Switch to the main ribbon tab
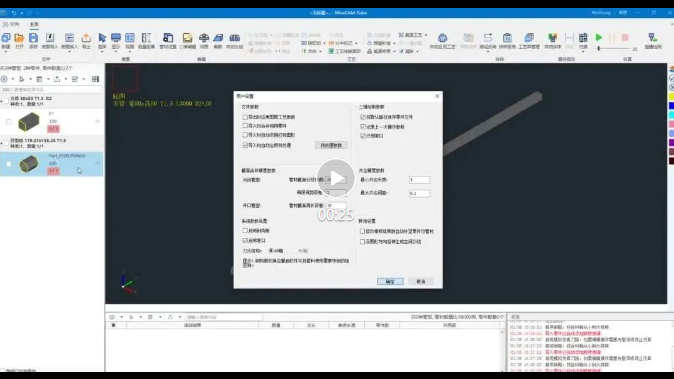 coord(34,24)
